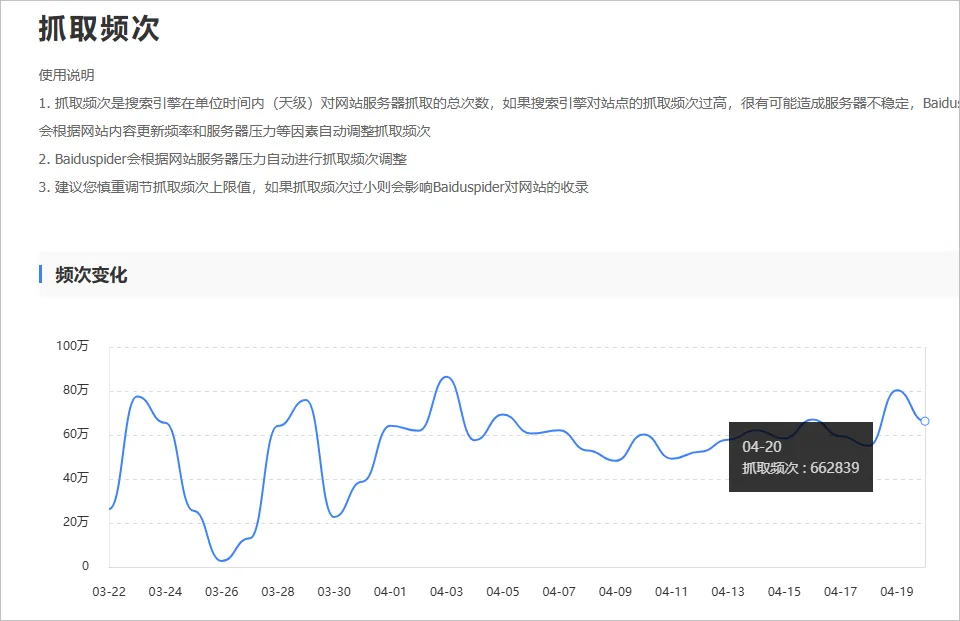
Task: Select the 使用说明 label
Action: [66, 75]
